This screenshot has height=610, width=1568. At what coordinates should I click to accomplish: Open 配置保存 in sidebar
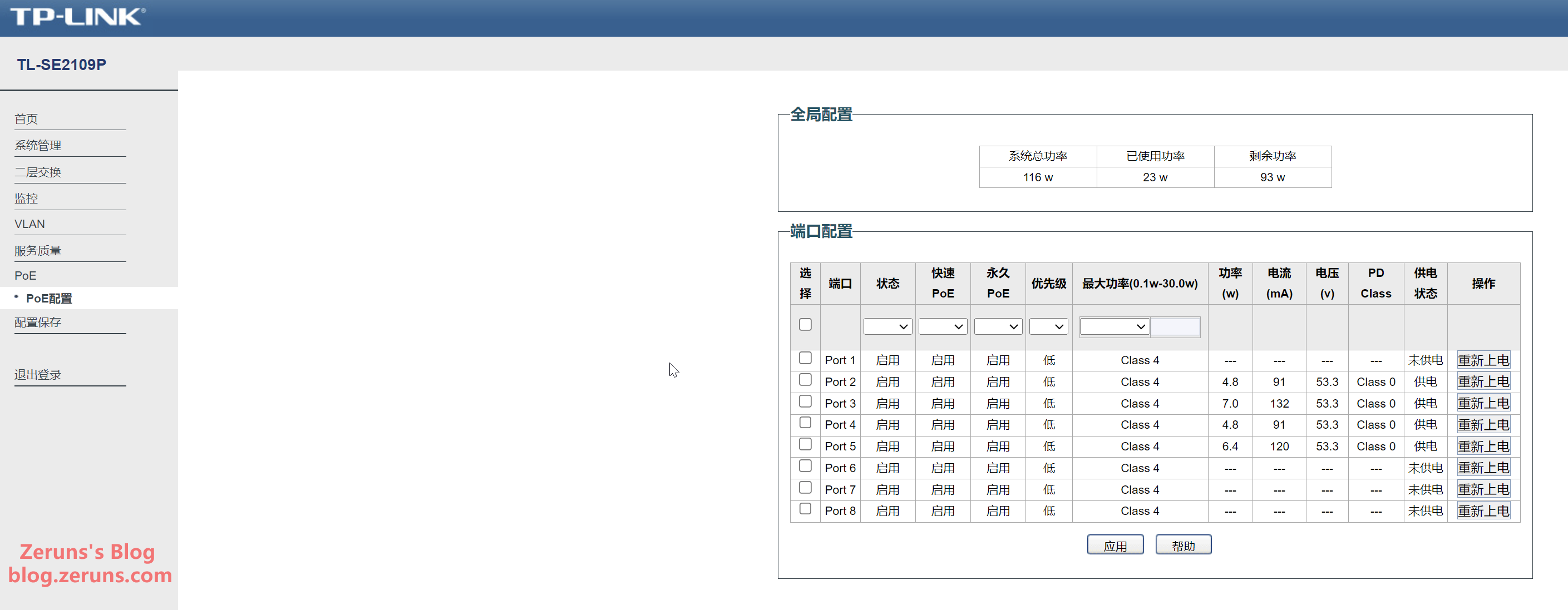click(x=38, y=323)
